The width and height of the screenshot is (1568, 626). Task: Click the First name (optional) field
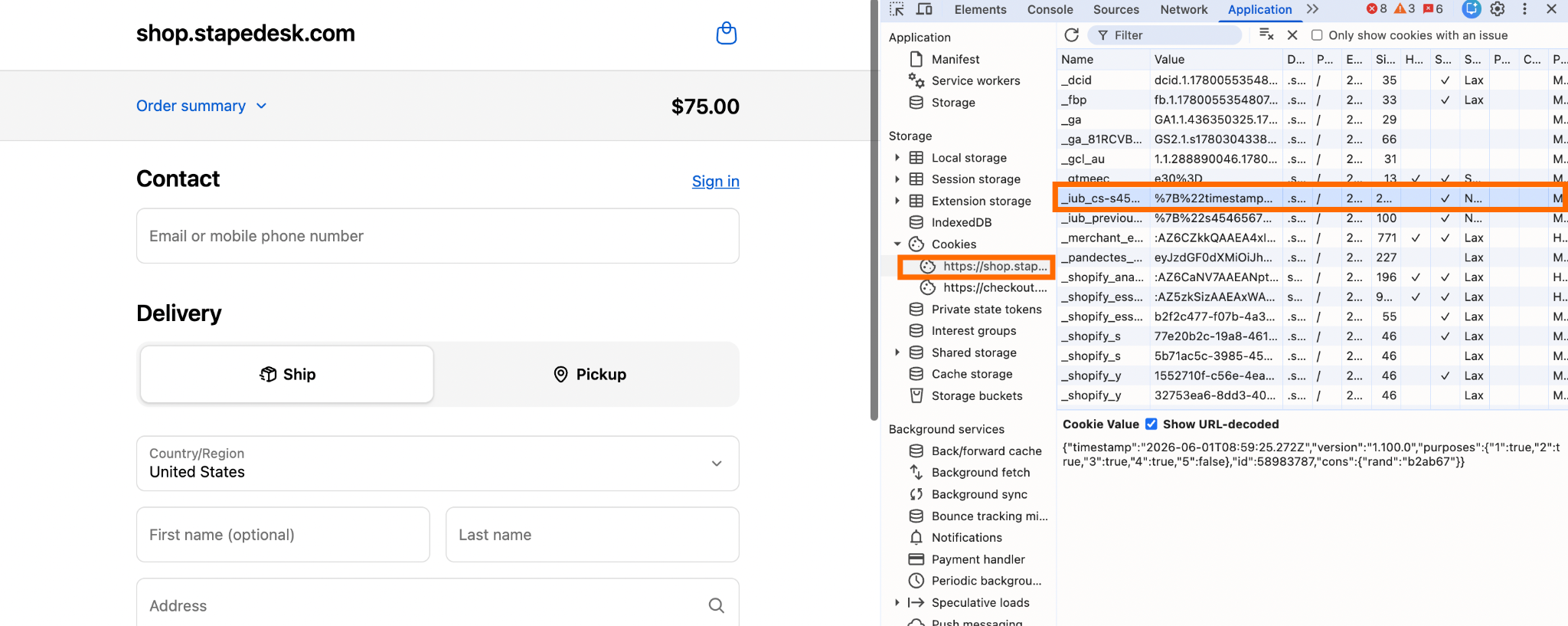[x=283, y=535]
